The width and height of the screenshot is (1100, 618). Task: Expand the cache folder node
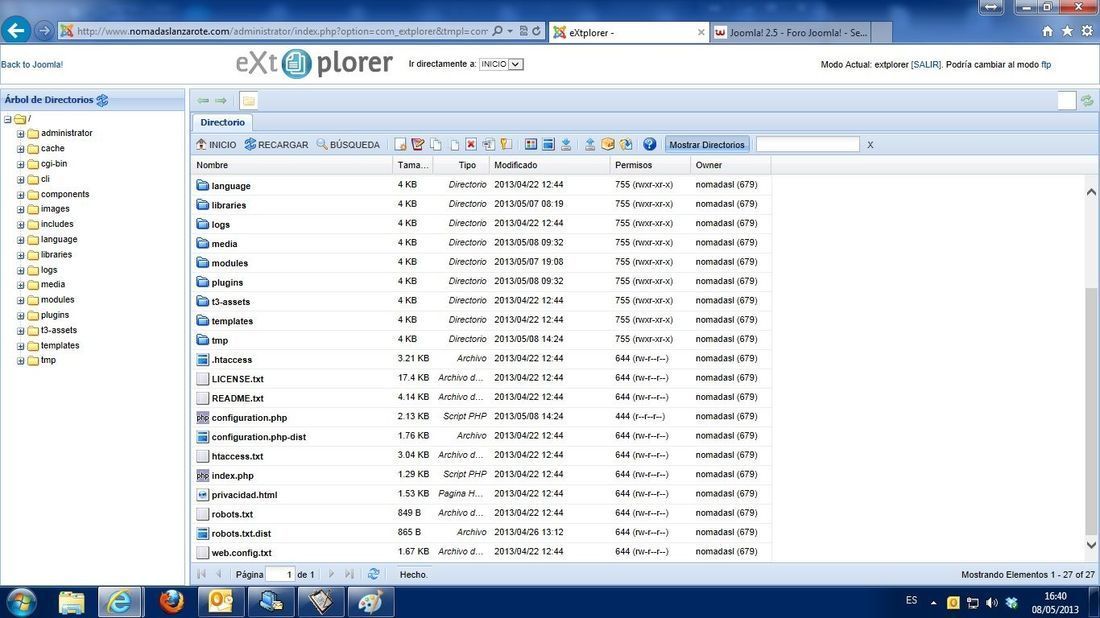tap(20, 149)
